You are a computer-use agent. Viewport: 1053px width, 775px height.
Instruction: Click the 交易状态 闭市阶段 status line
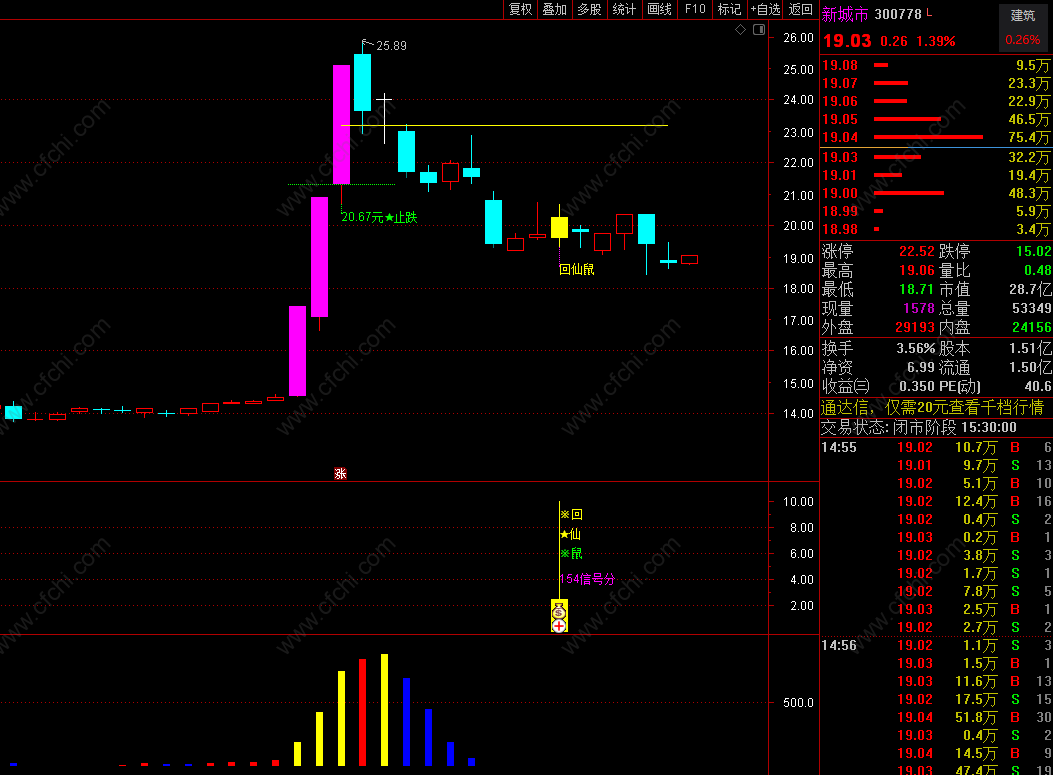pyautogui.click(x=919, y=427)
